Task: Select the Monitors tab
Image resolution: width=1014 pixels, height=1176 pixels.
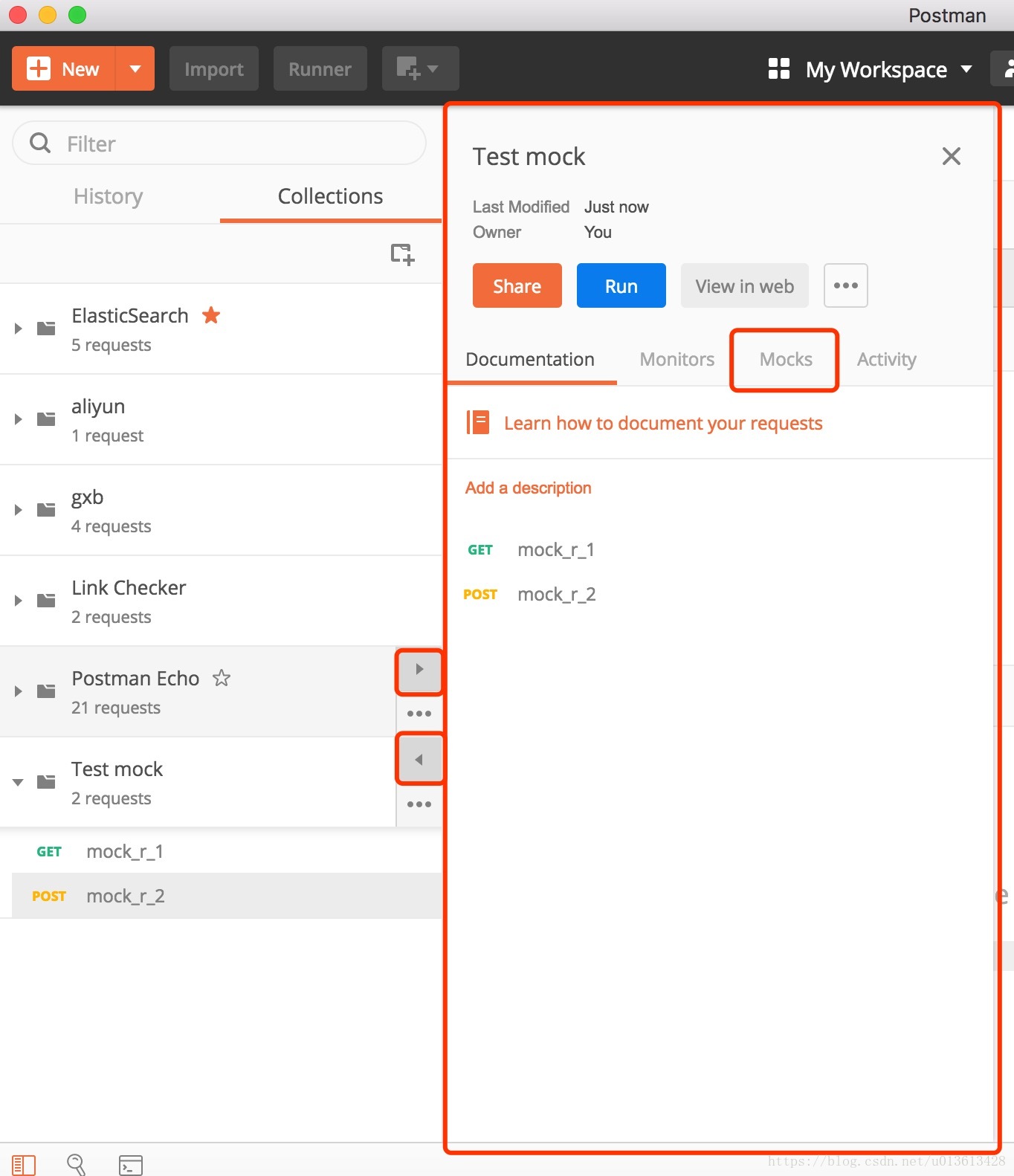Action: pos(677,360)
